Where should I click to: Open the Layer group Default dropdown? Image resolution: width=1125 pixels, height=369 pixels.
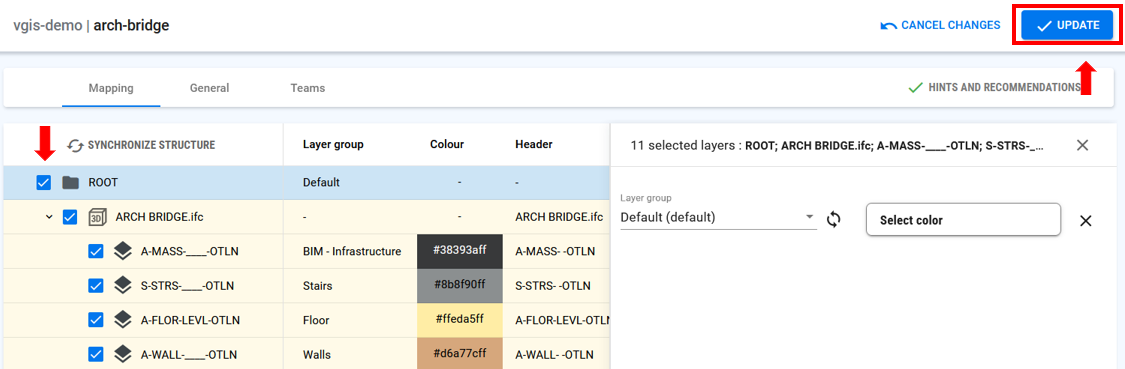tap(718, 217)
